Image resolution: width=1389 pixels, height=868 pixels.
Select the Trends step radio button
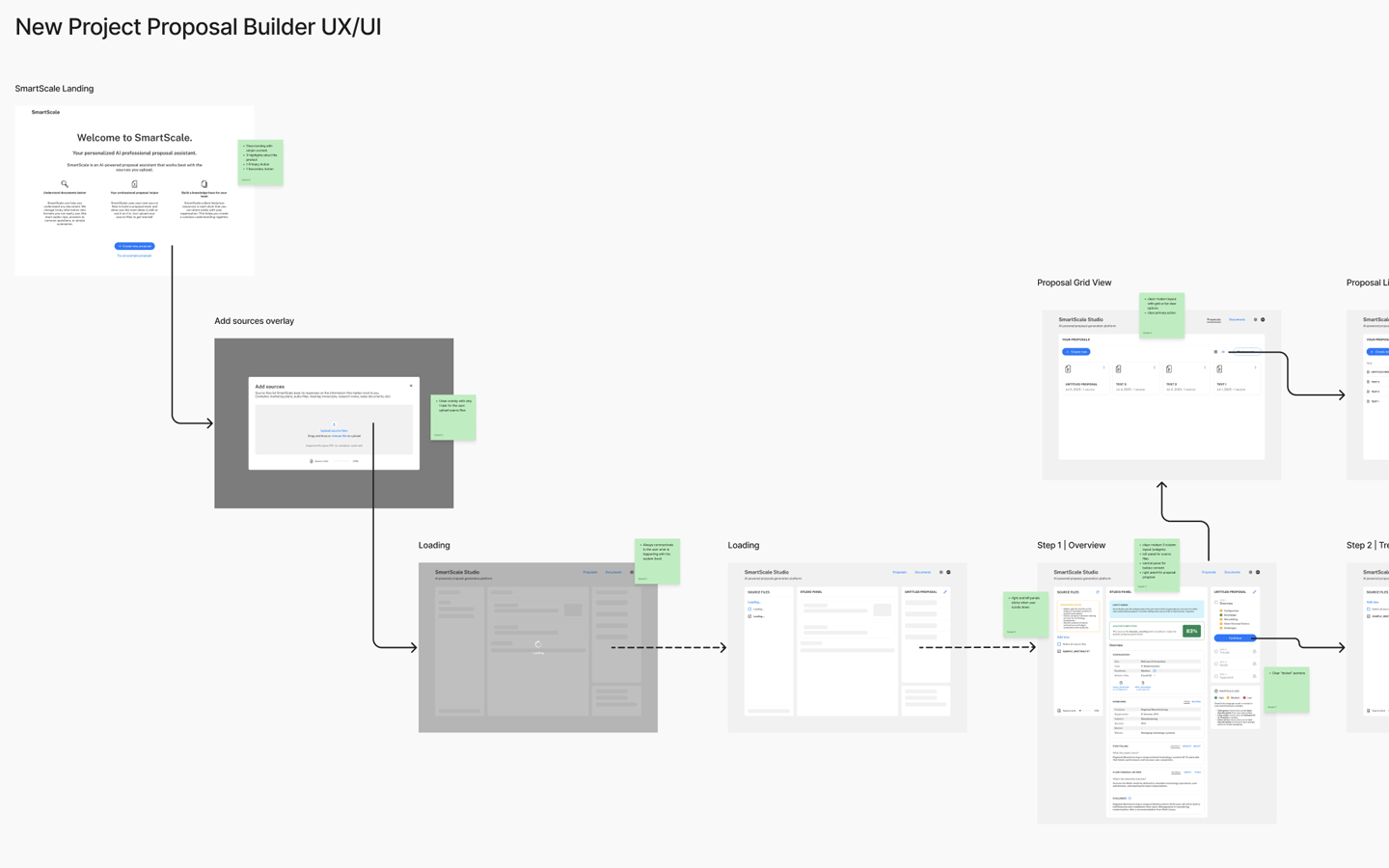(1216, 651)
